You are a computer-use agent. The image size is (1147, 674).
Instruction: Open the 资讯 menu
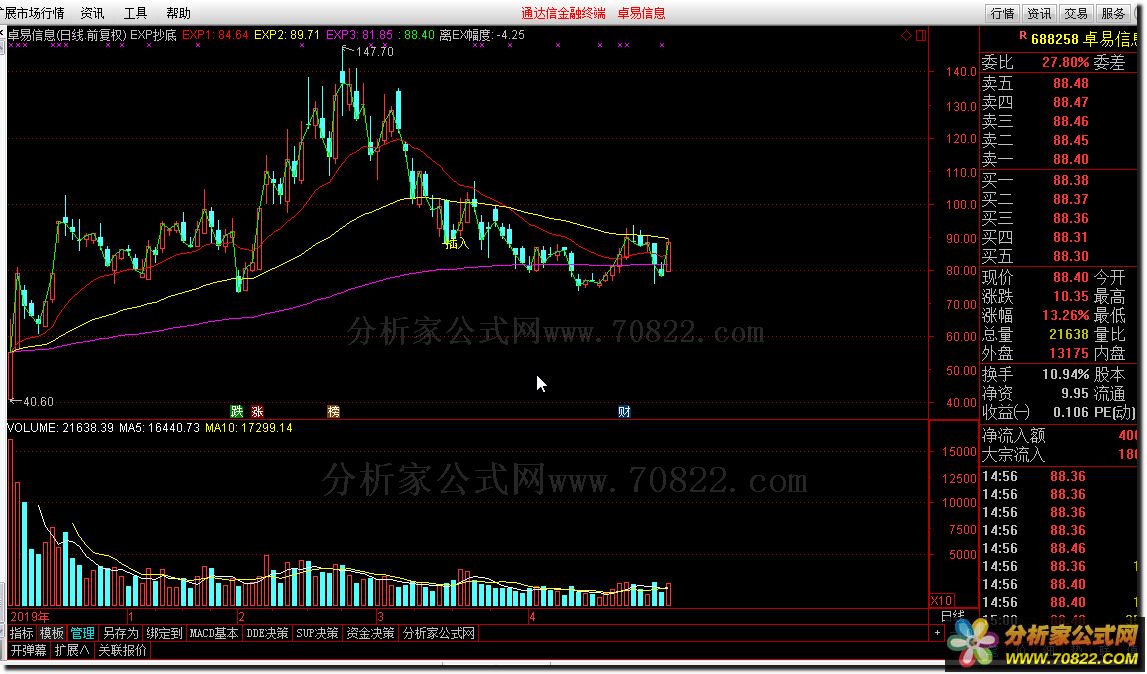(x=92, y=13)
